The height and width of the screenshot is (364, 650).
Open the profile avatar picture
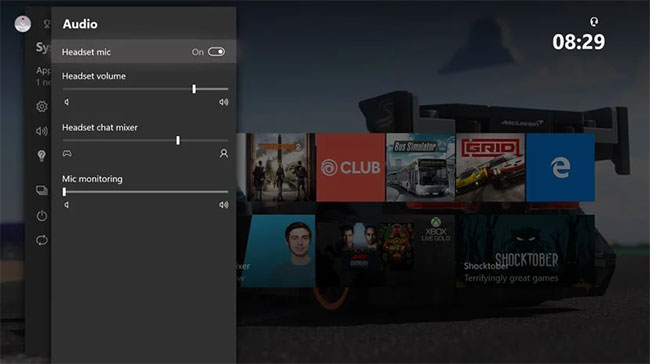click(22, 24)
